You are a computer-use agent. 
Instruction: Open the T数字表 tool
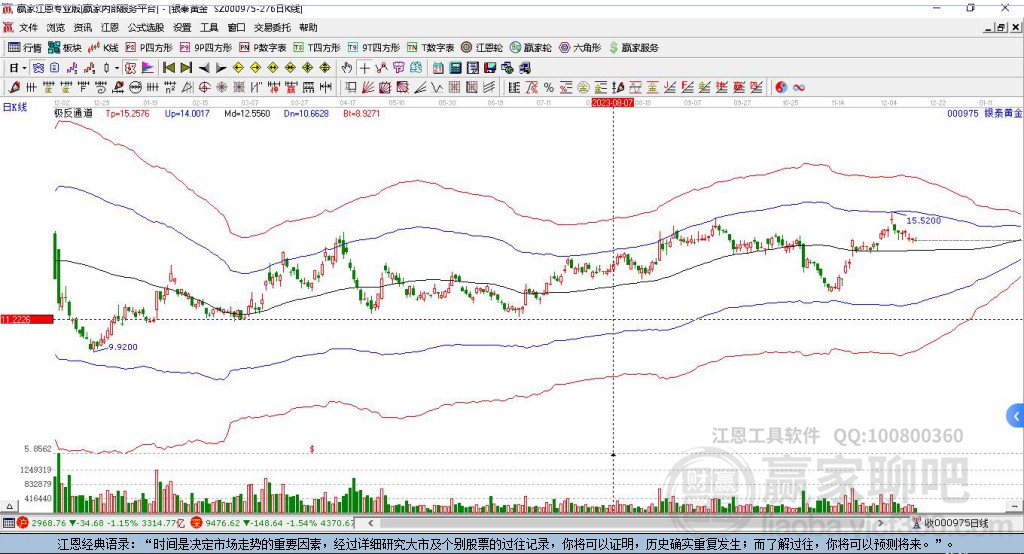(x=430, y=48)
